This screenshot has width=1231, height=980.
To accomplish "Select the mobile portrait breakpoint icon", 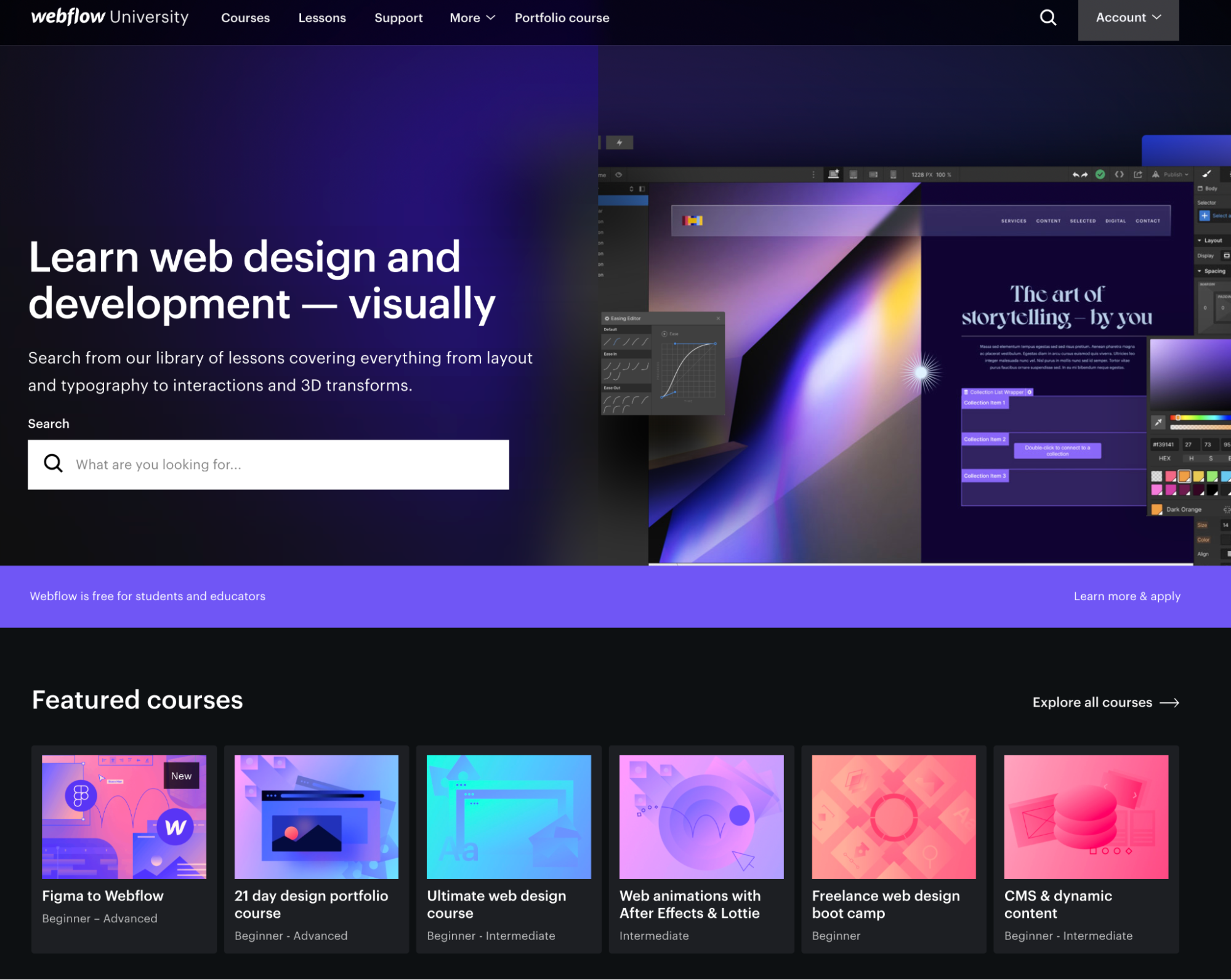I will 893,174.
